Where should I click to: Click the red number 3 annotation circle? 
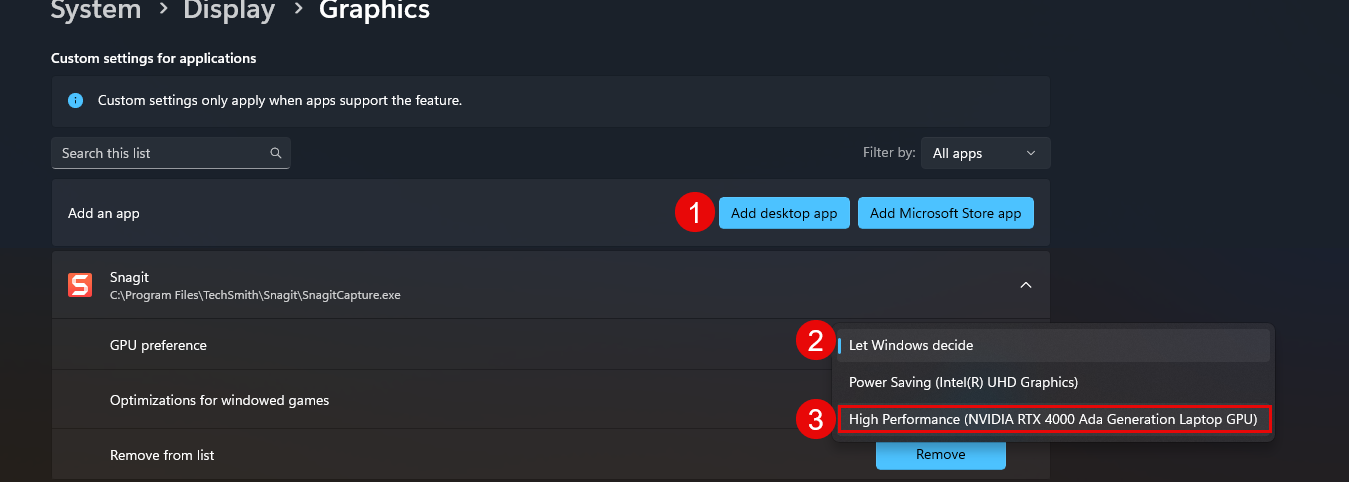tap(815, 419)
